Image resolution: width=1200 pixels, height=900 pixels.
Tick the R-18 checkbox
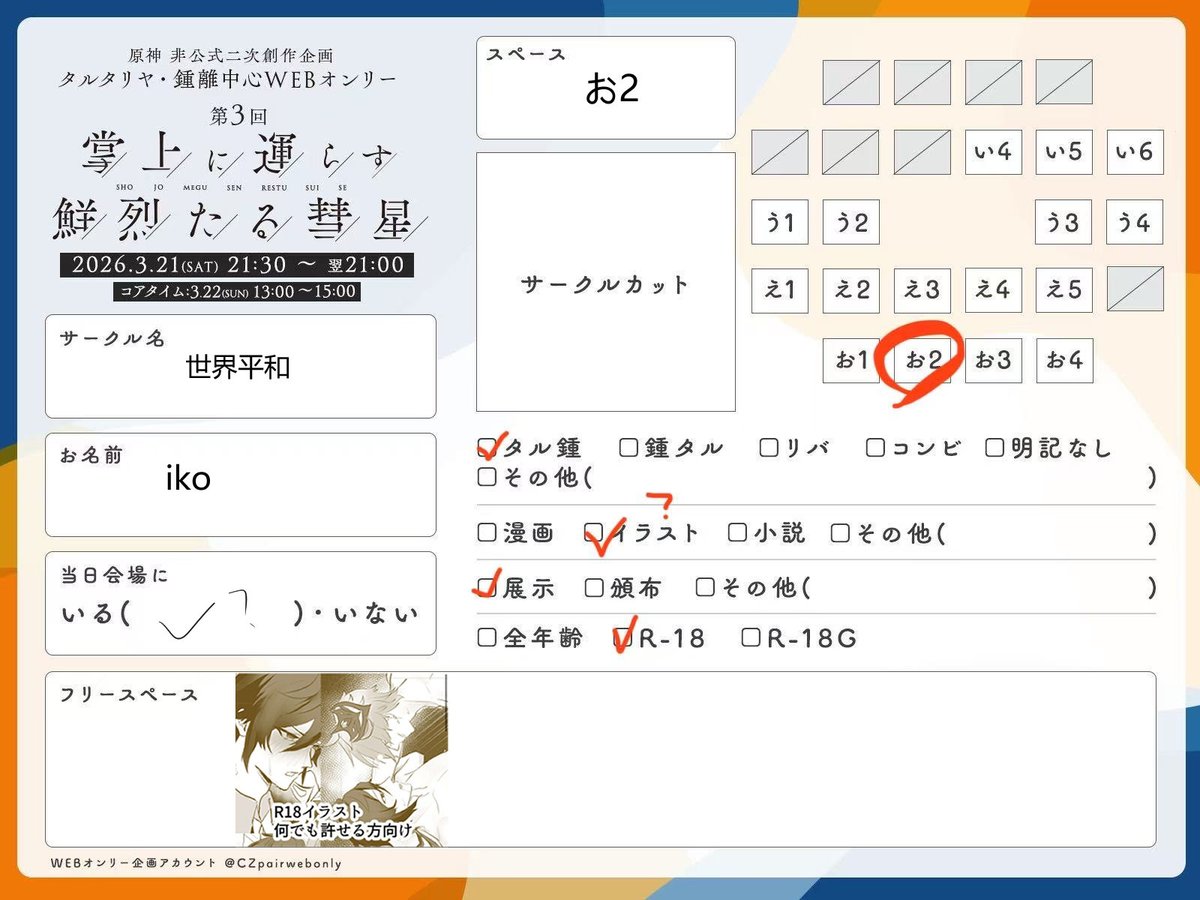(x=622, y=637)
